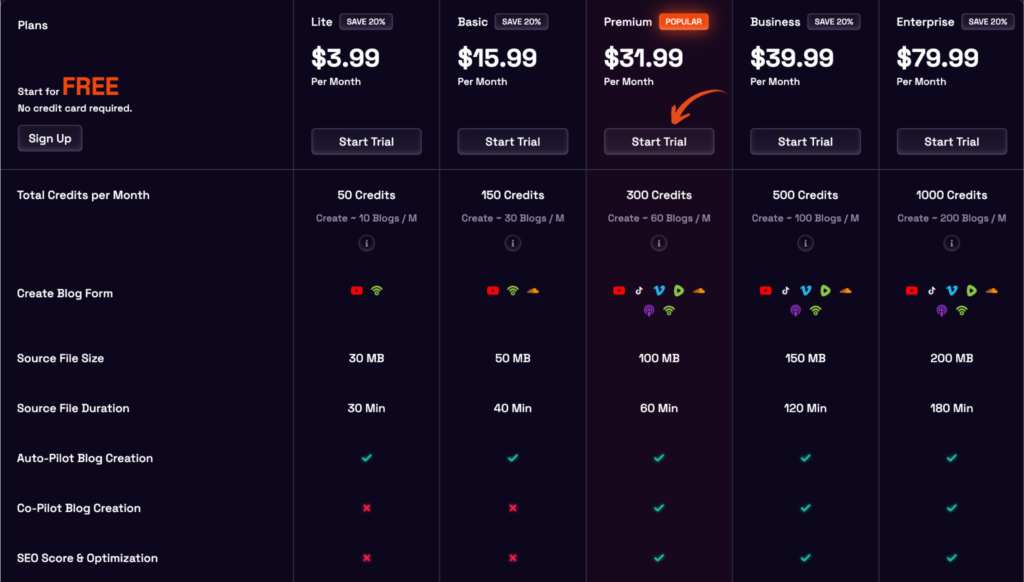Click the Rumble icon in Enterprise column

pos(972,291)
